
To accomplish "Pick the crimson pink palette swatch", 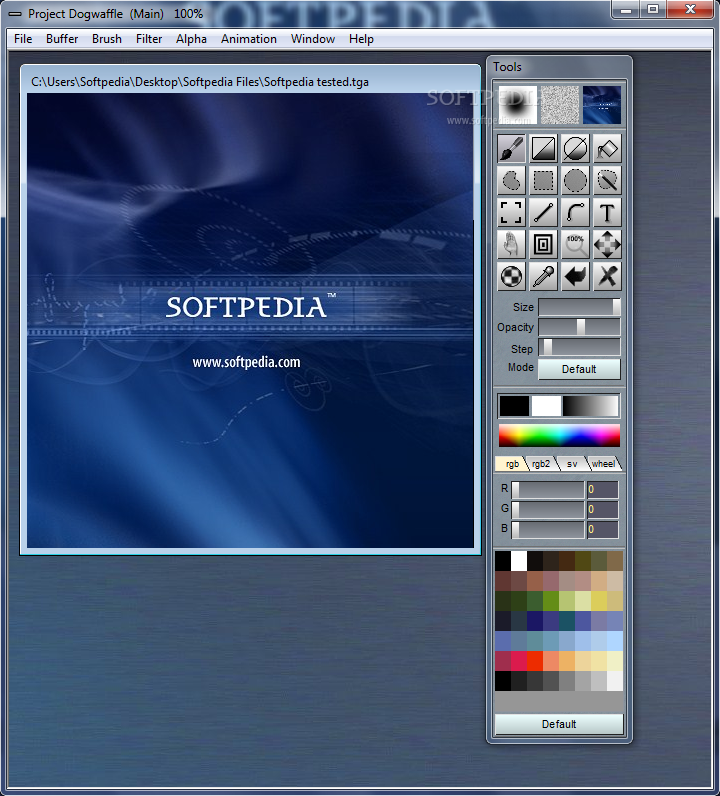I will click(519, 661).
